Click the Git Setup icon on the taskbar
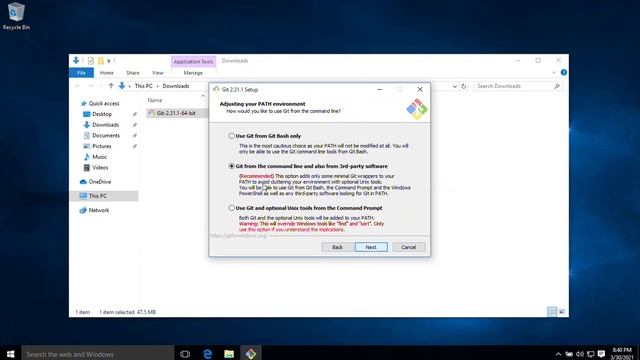This screenshot has height=360, width=640. click(x=251, y=353)
